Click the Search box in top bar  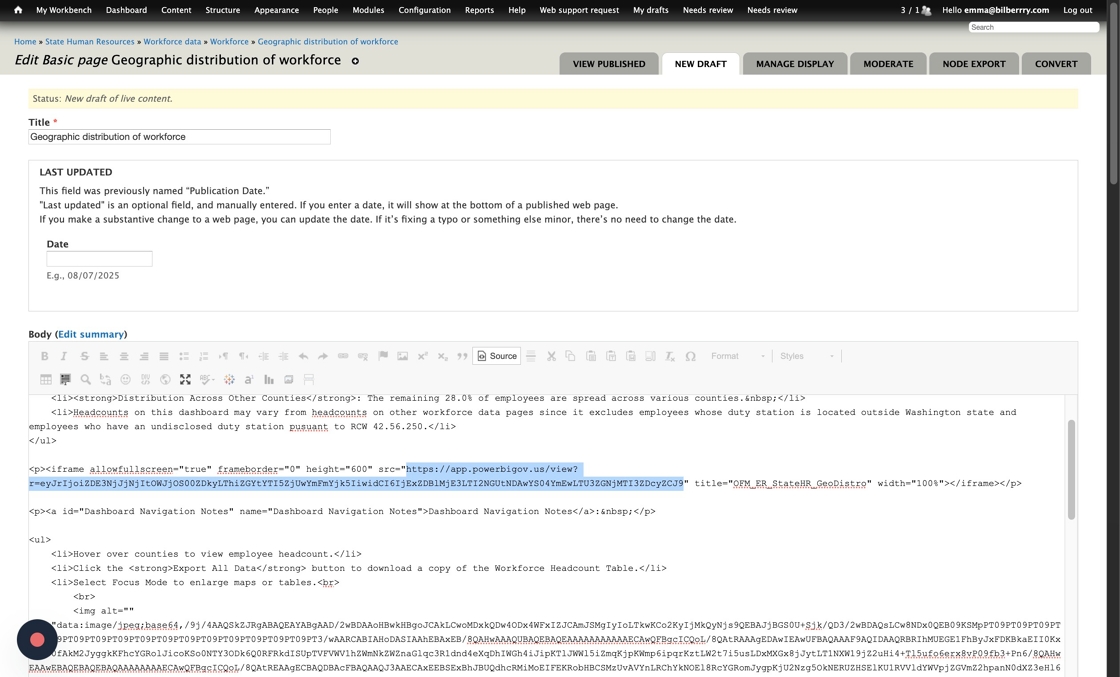1034,27
